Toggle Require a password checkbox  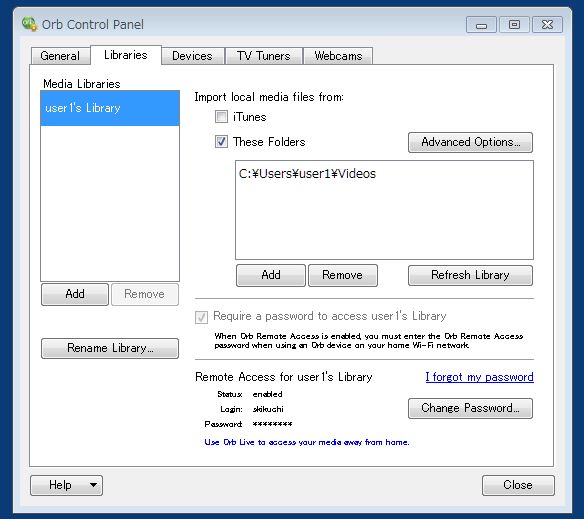(201, 317)
